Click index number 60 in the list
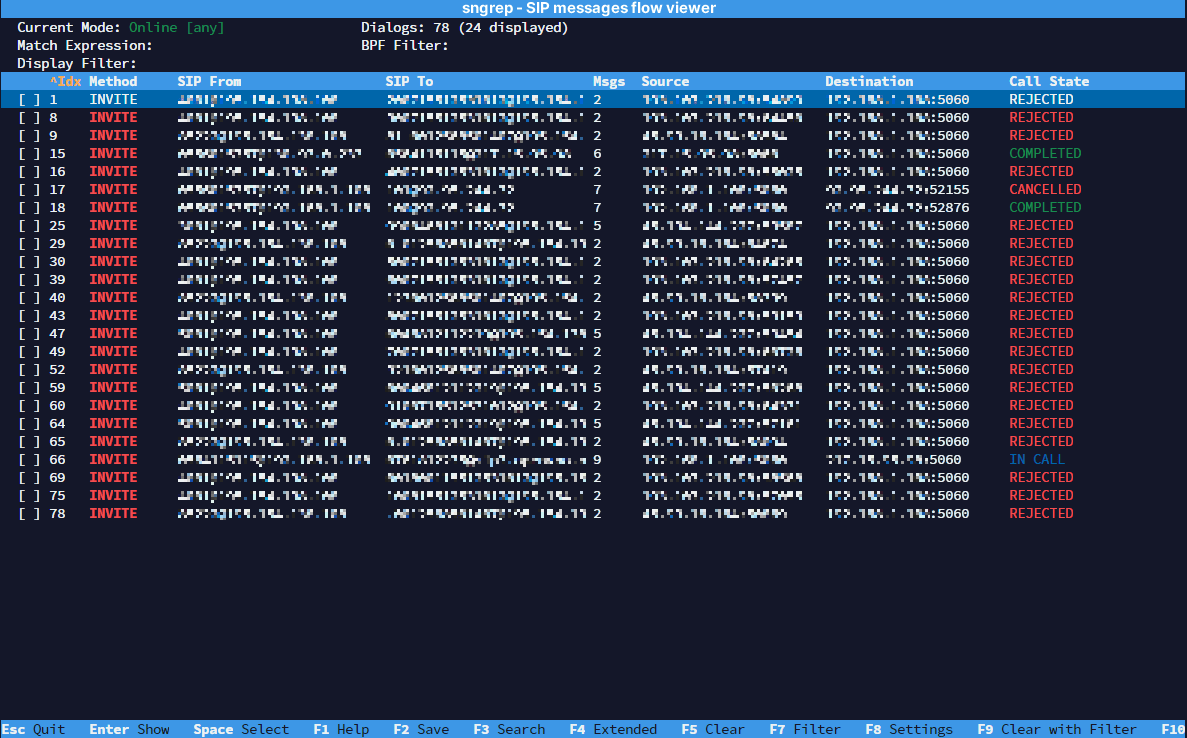The image size is (1187, 738). [58, 406]
